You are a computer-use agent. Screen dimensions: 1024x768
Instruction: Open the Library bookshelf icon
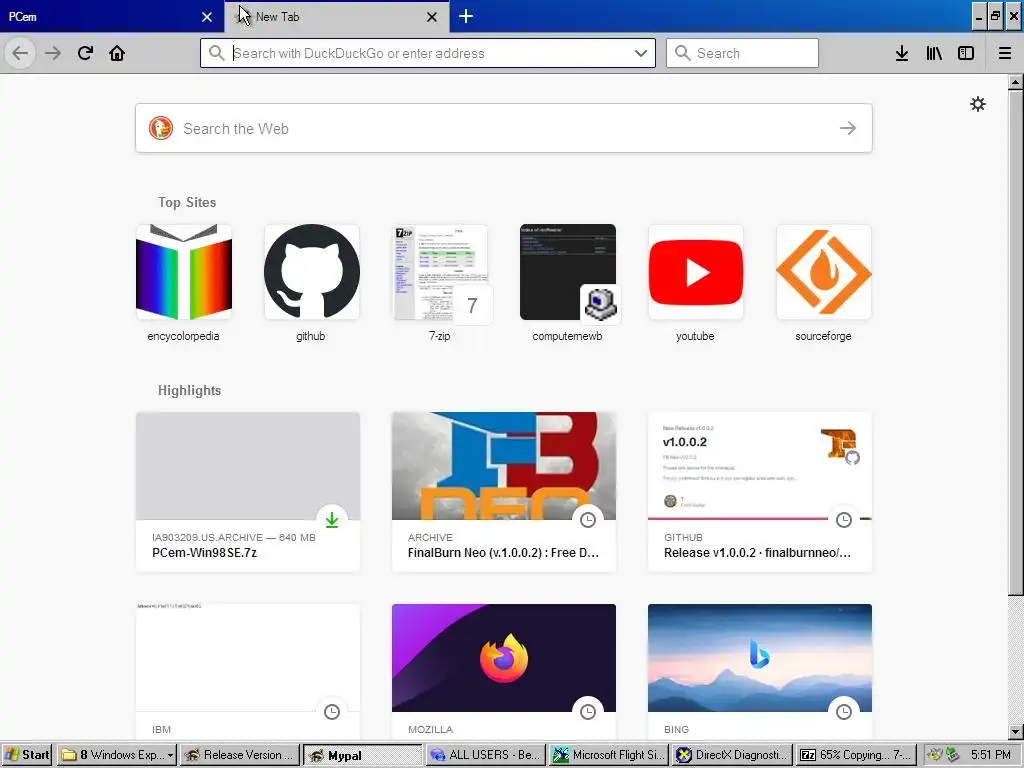coord(934,53)
